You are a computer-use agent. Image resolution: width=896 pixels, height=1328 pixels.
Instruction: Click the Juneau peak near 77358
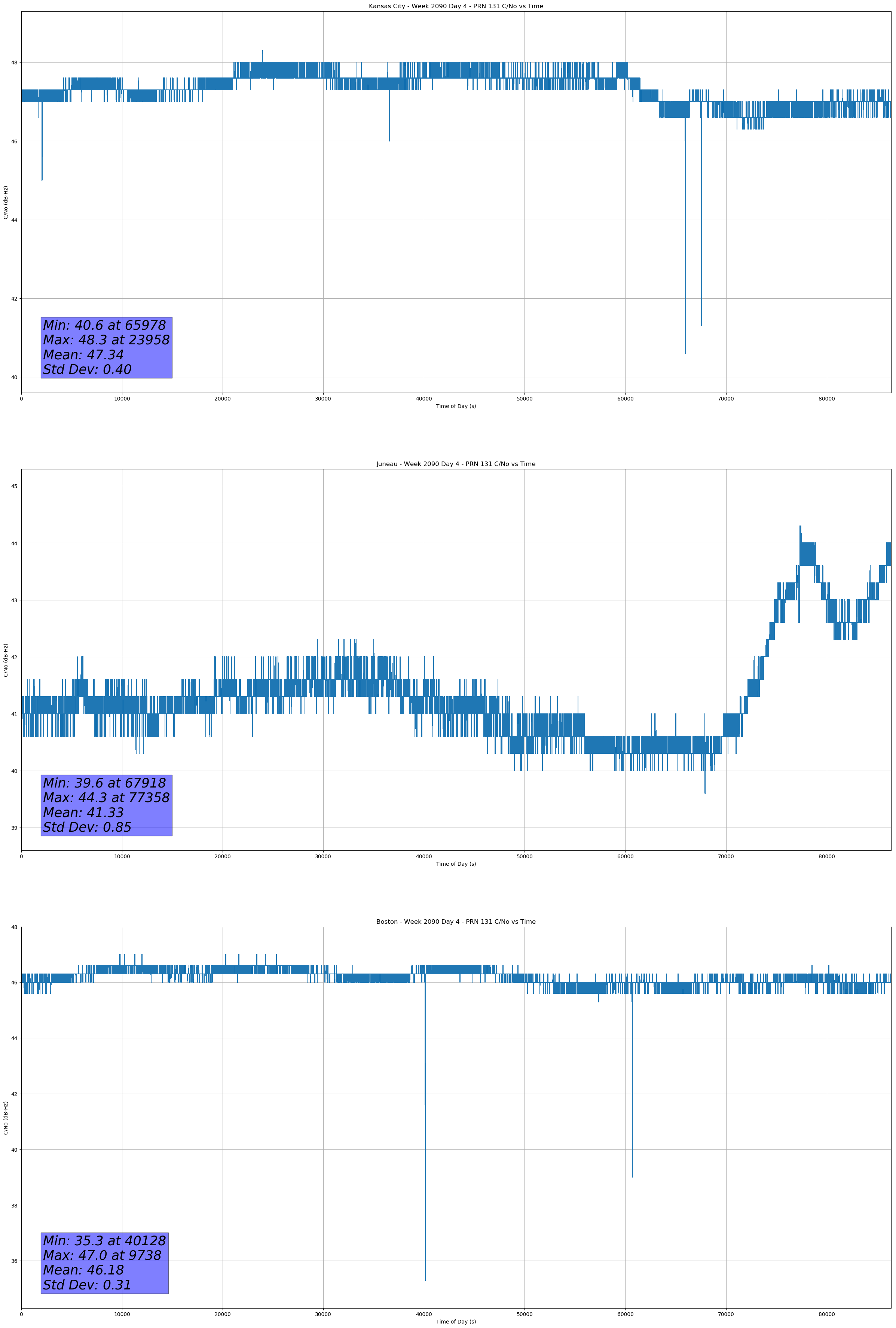click(x=800, y=527)
